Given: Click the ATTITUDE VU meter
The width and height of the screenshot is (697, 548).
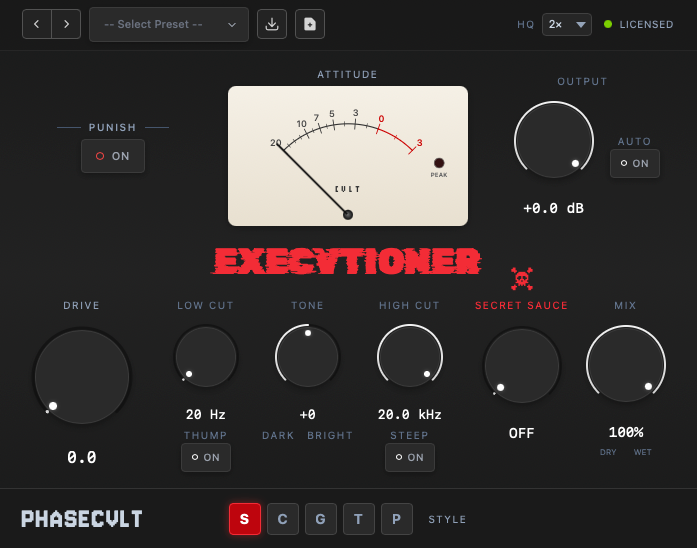Looking at the screenshot, I should click(x=348, y=156).
